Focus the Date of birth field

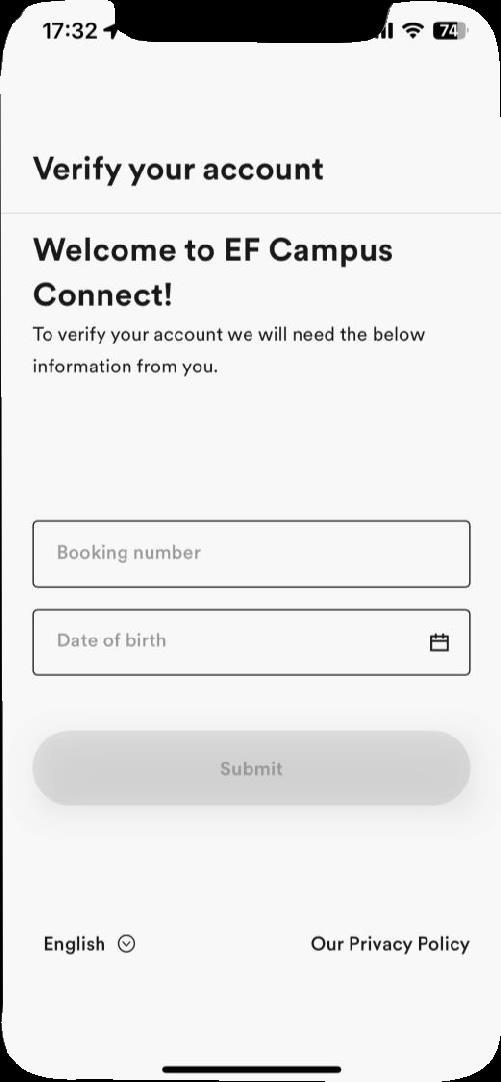251,642
